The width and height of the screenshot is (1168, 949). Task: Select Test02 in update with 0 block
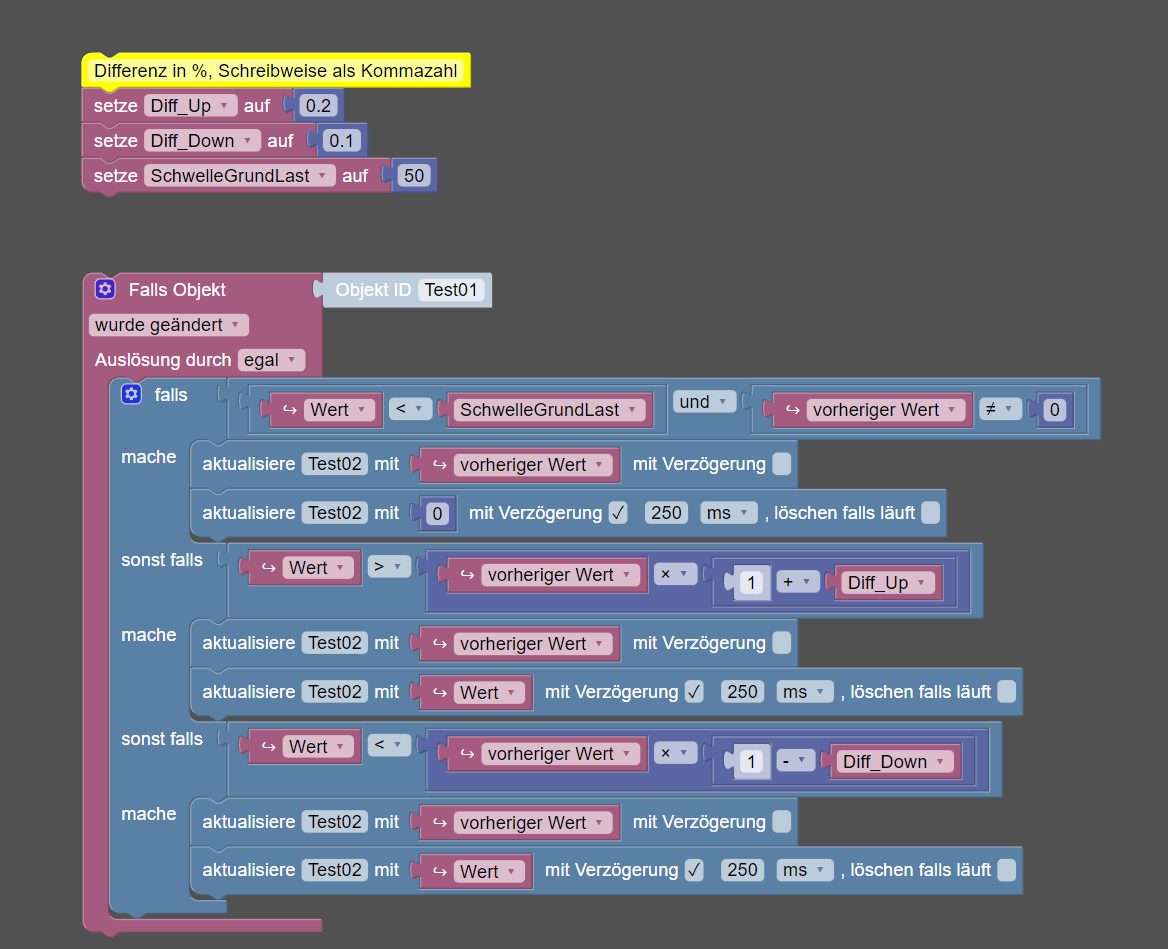(x=334, y=512)
